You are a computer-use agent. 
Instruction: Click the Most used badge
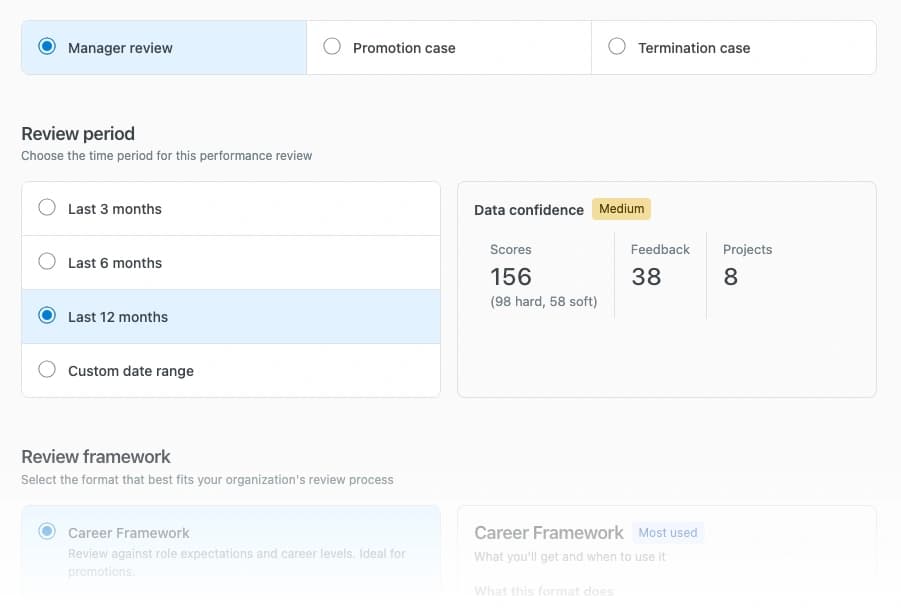click(x=667, y=532)
